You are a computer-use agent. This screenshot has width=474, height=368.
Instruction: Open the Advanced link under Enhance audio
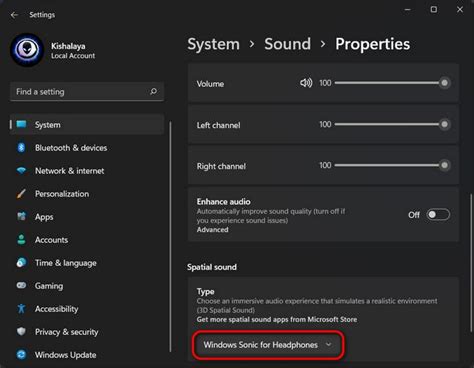[x=212, y=230]
